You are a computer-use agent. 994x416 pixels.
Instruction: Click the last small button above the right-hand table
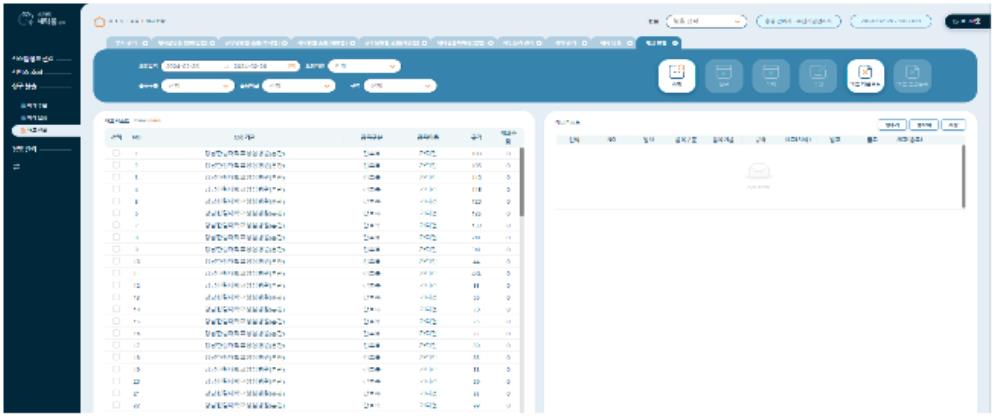[953, 125]
